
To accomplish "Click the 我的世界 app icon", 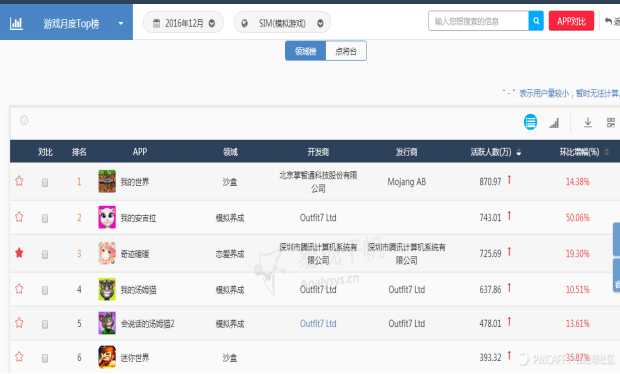I will point(107,181).
